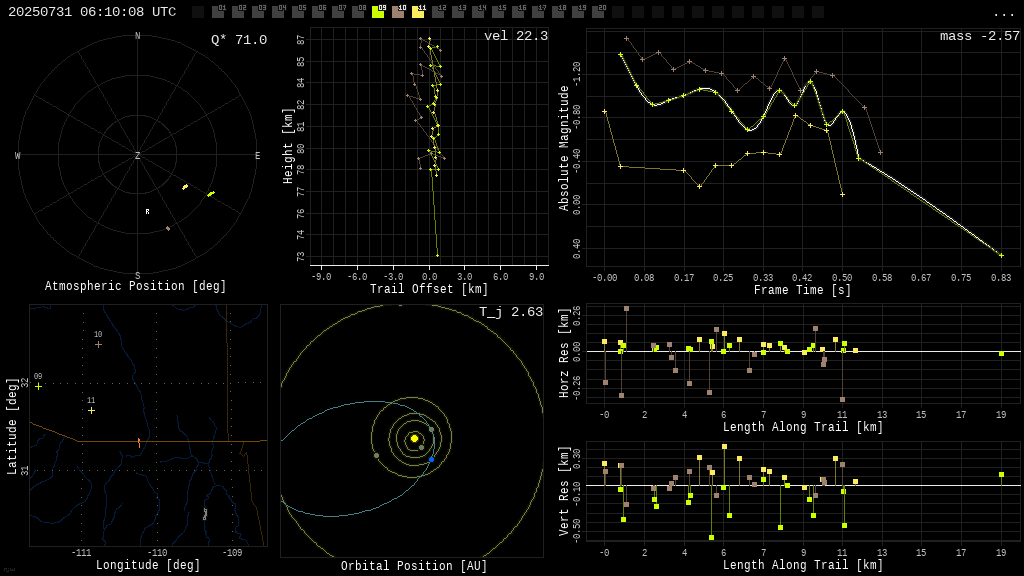Click station 10 cross marker on map

click(98, 344)
